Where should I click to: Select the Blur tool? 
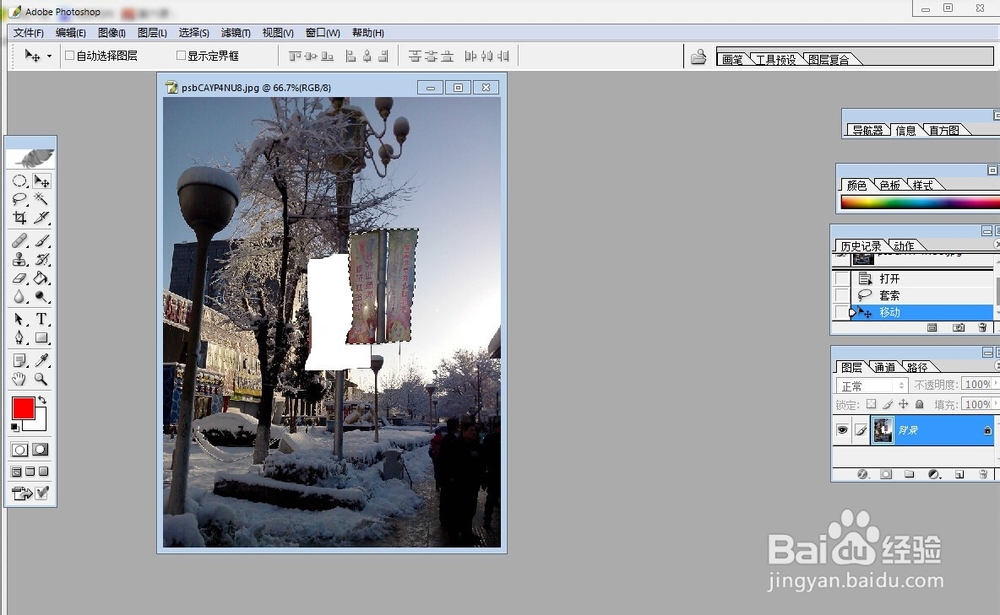pyautogui.click(x=20, y=296)
